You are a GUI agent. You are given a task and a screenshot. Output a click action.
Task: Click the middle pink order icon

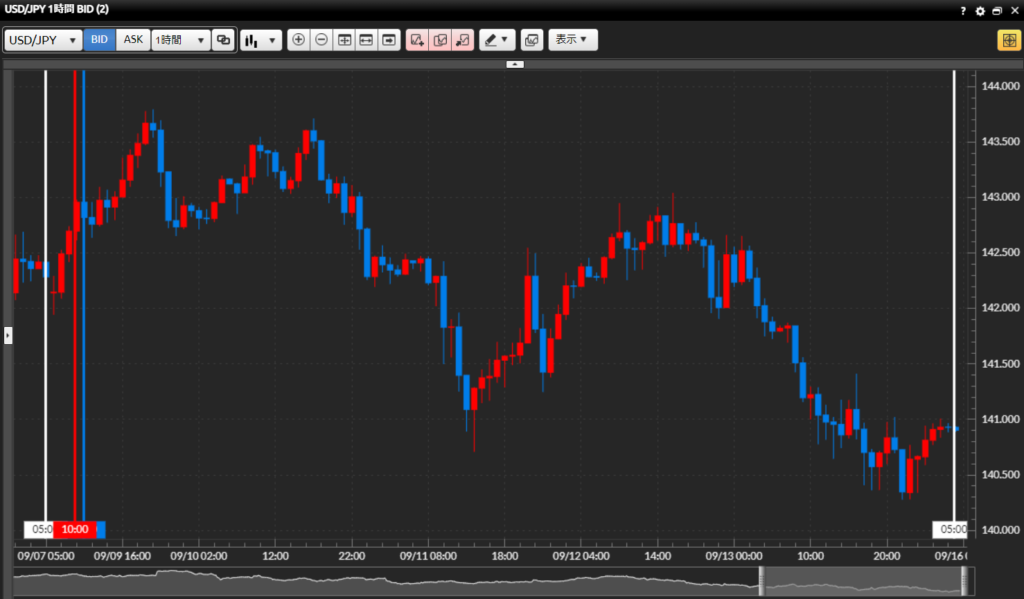(440, 40)
